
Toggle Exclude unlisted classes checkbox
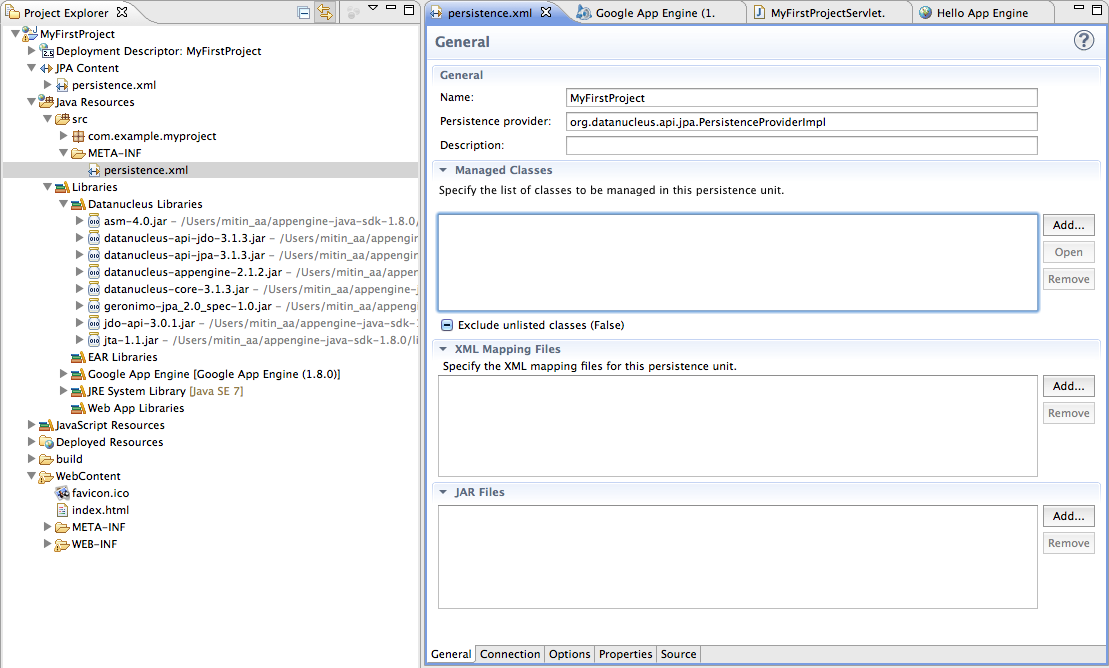point(447,325)
